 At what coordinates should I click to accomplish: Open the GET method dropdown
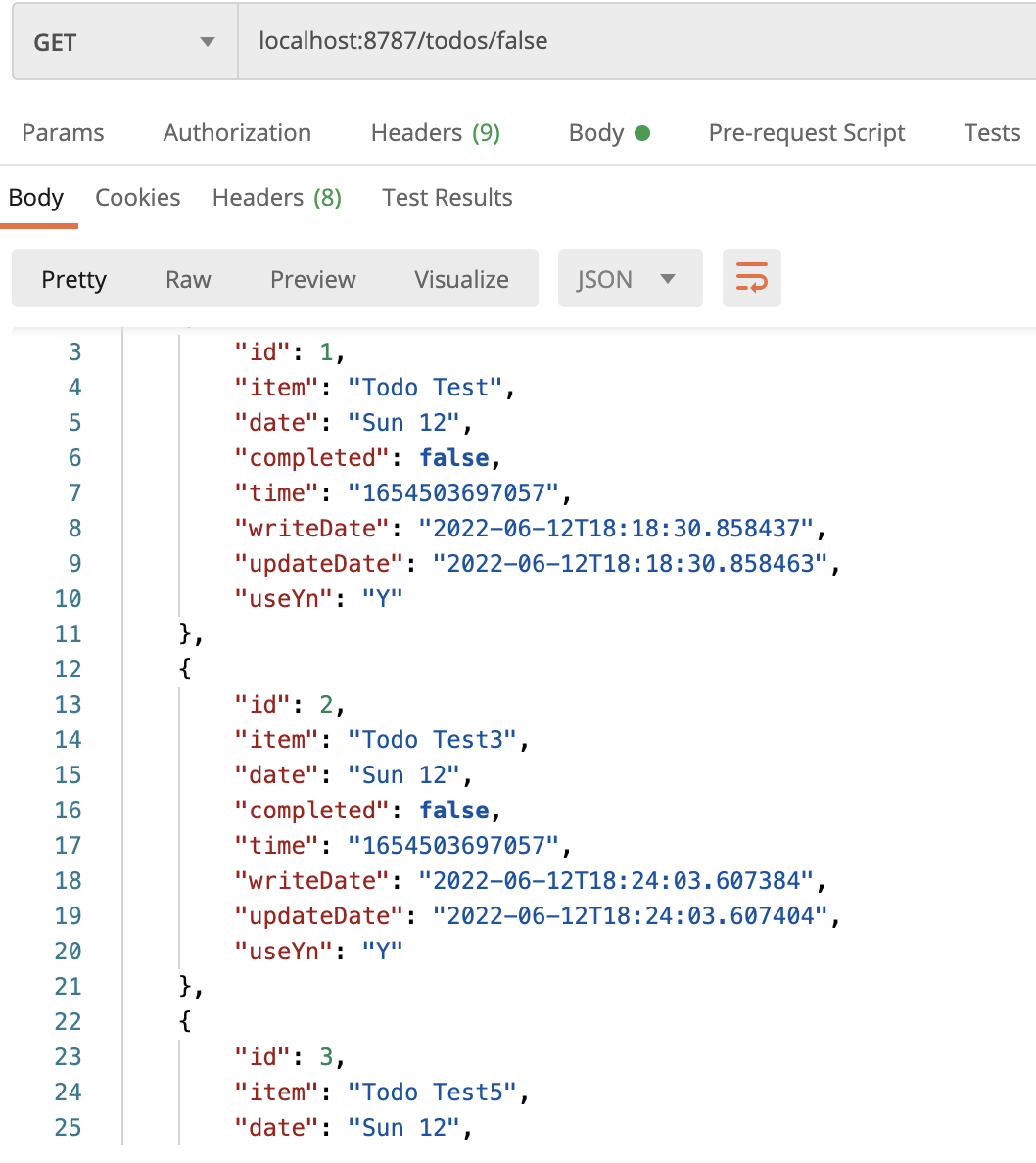[124, 42]
